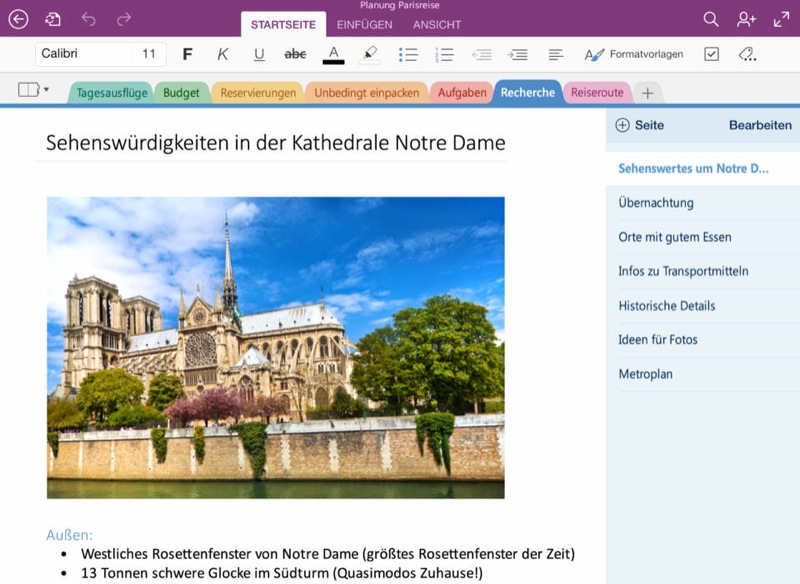Click the Bearbeiten button in page list

point(760,125)
